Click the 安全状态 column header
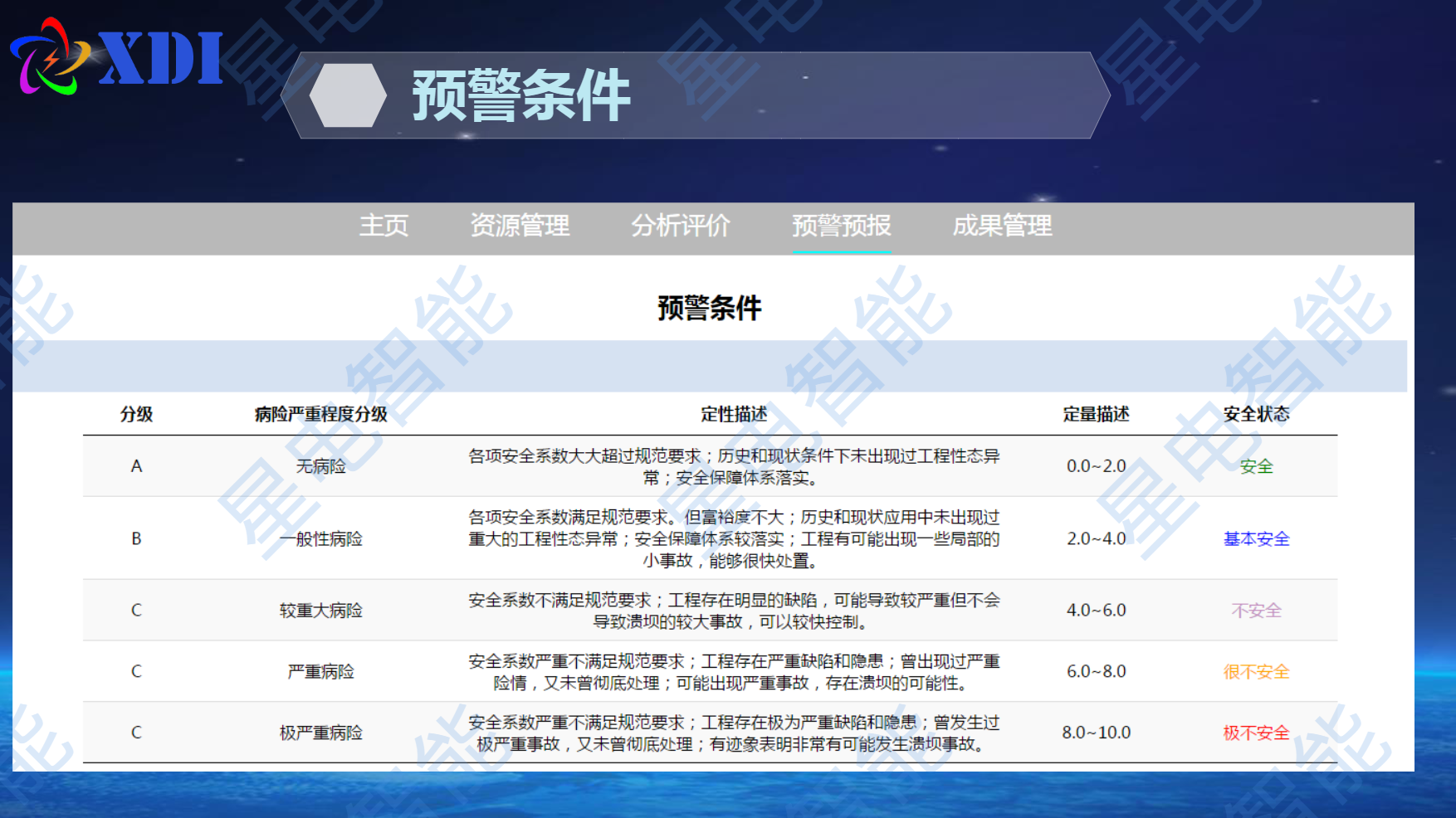This screenshot has height=818, width=1456. [x=1256, y=414]
